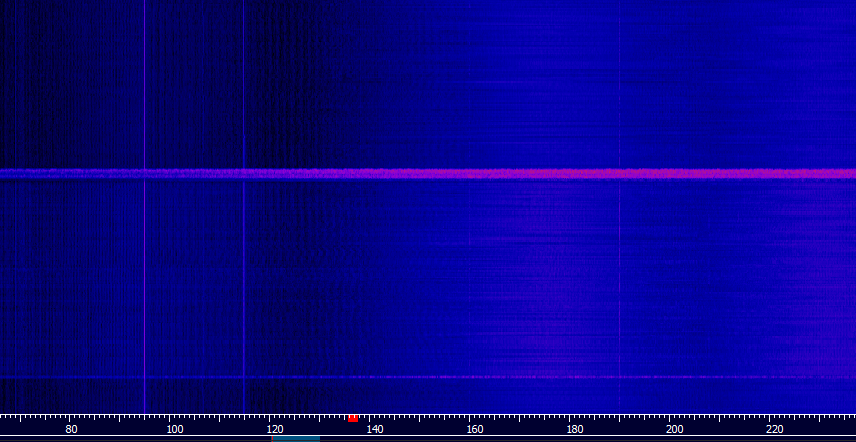856x442 pixels.
Task: Click the 200 label on frequency ruler
Action: tap(675, 429)
